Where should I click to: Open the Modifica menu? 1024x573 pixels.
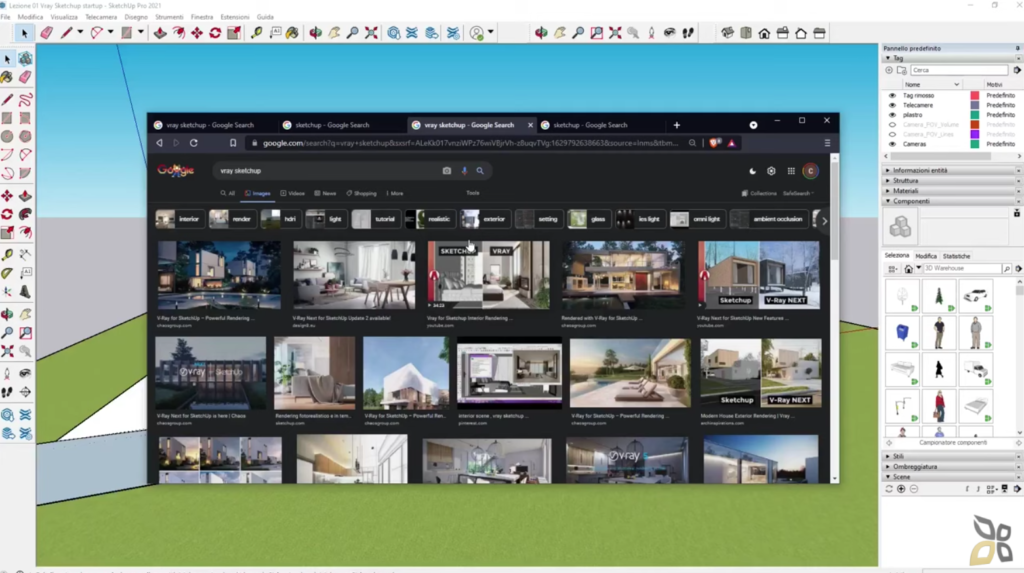pyautogui.click(x=30, y=17)
